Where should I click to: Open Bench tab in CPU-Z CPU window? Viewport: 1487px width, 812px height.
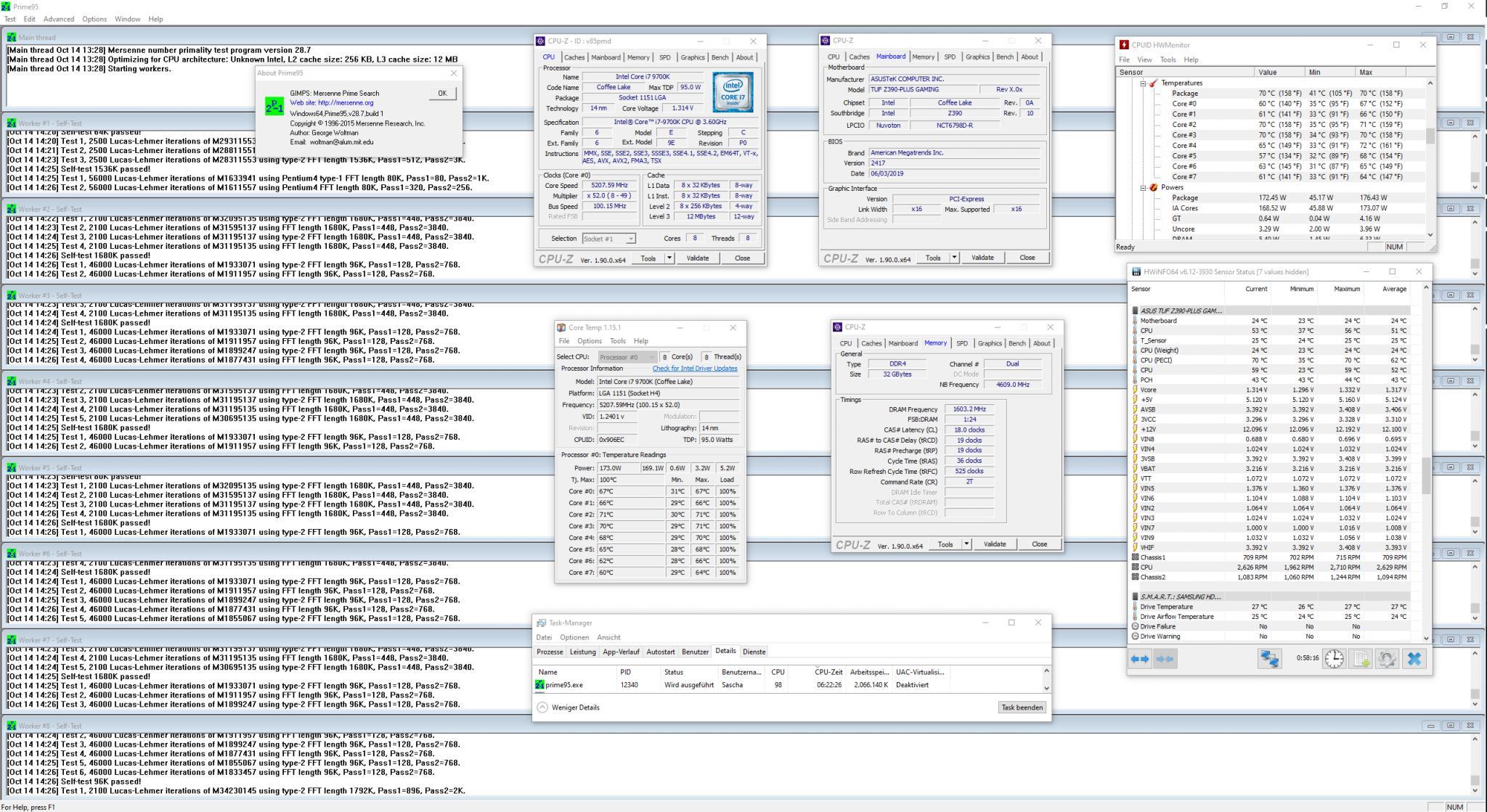click(720, 57)
